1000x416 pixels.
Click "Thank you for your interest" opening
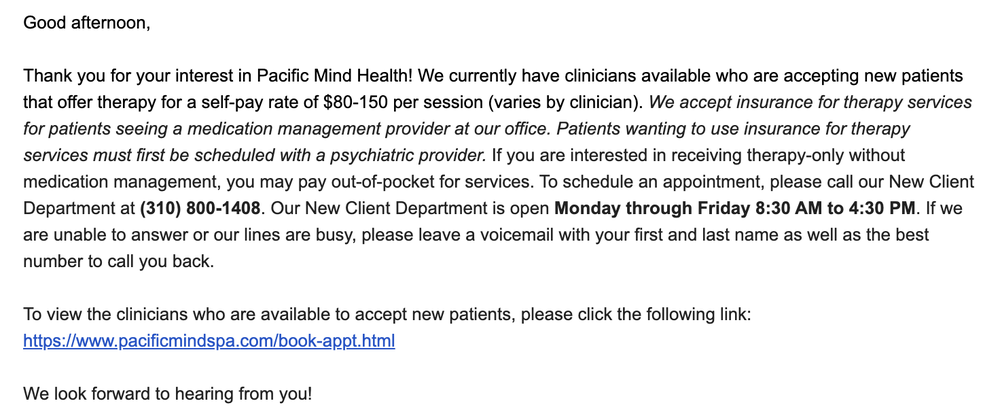point(126,76)
